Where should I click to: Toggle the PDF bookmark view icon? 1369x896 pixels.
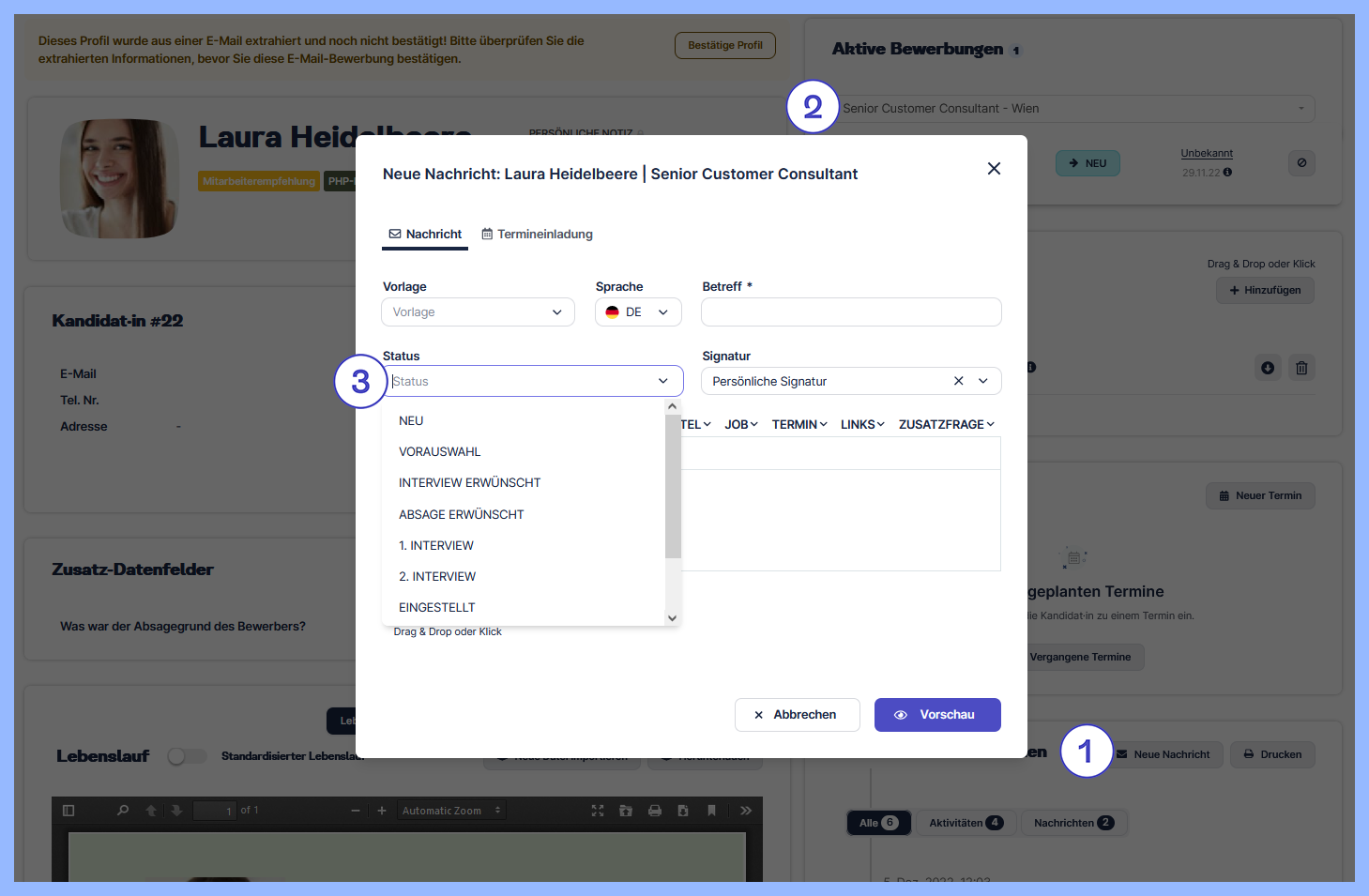point(711,811)
